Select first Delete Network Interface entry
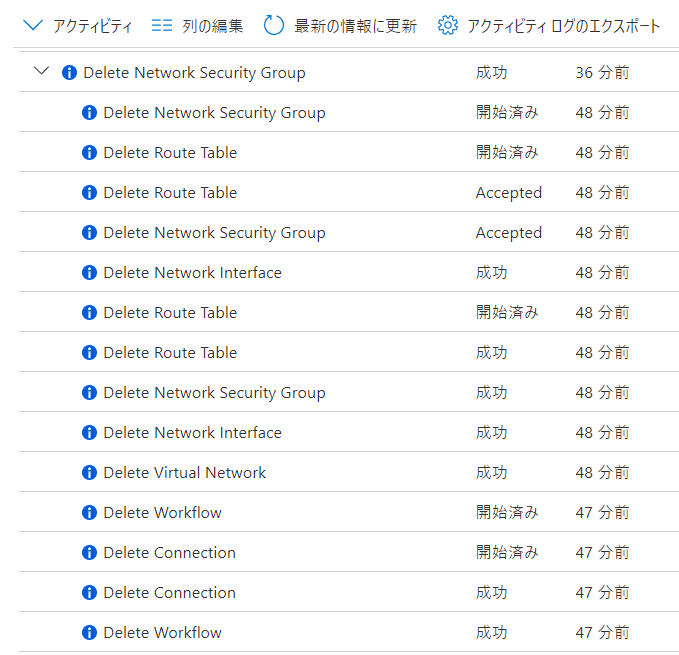Screen dimensions: 679x655 tap(192, 273)
